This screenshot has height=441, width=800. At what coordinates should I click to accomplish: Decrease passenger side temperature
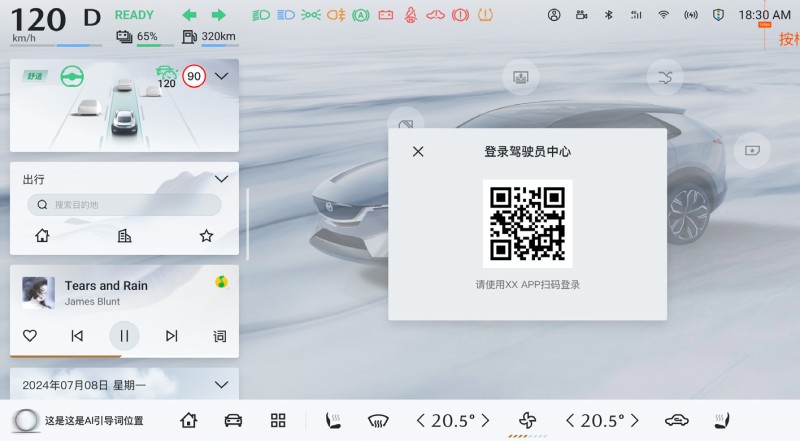pos(570,421)
